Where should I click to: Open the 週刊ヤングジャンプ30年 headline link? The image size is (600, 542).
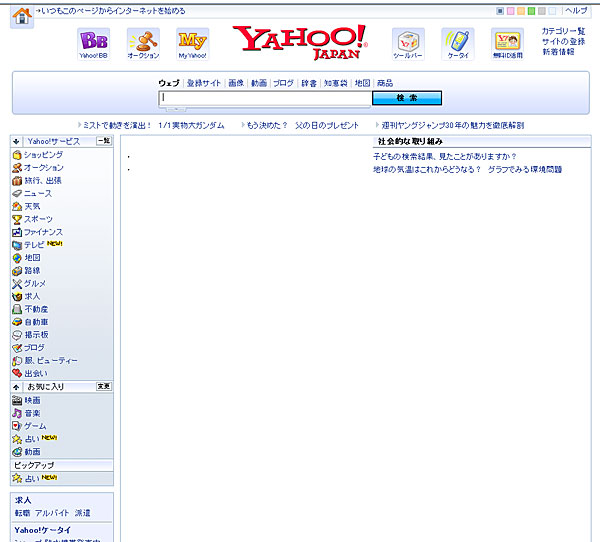(453, 126)
